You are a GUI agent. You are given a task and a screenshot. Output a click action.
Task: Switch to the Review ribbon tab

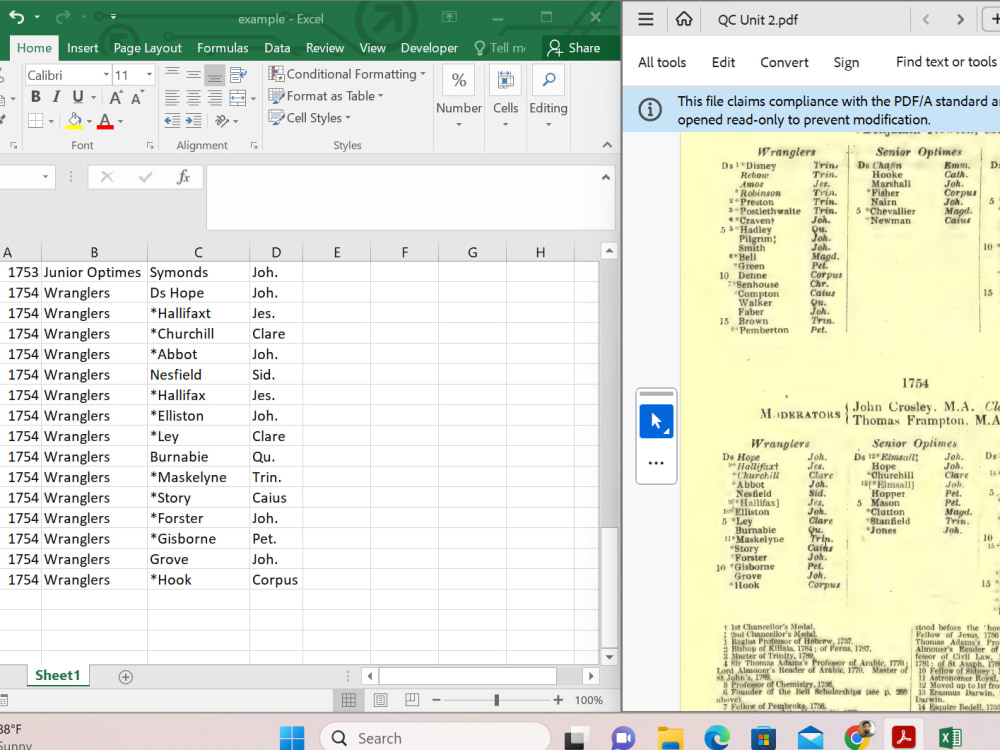click(325, 48)
